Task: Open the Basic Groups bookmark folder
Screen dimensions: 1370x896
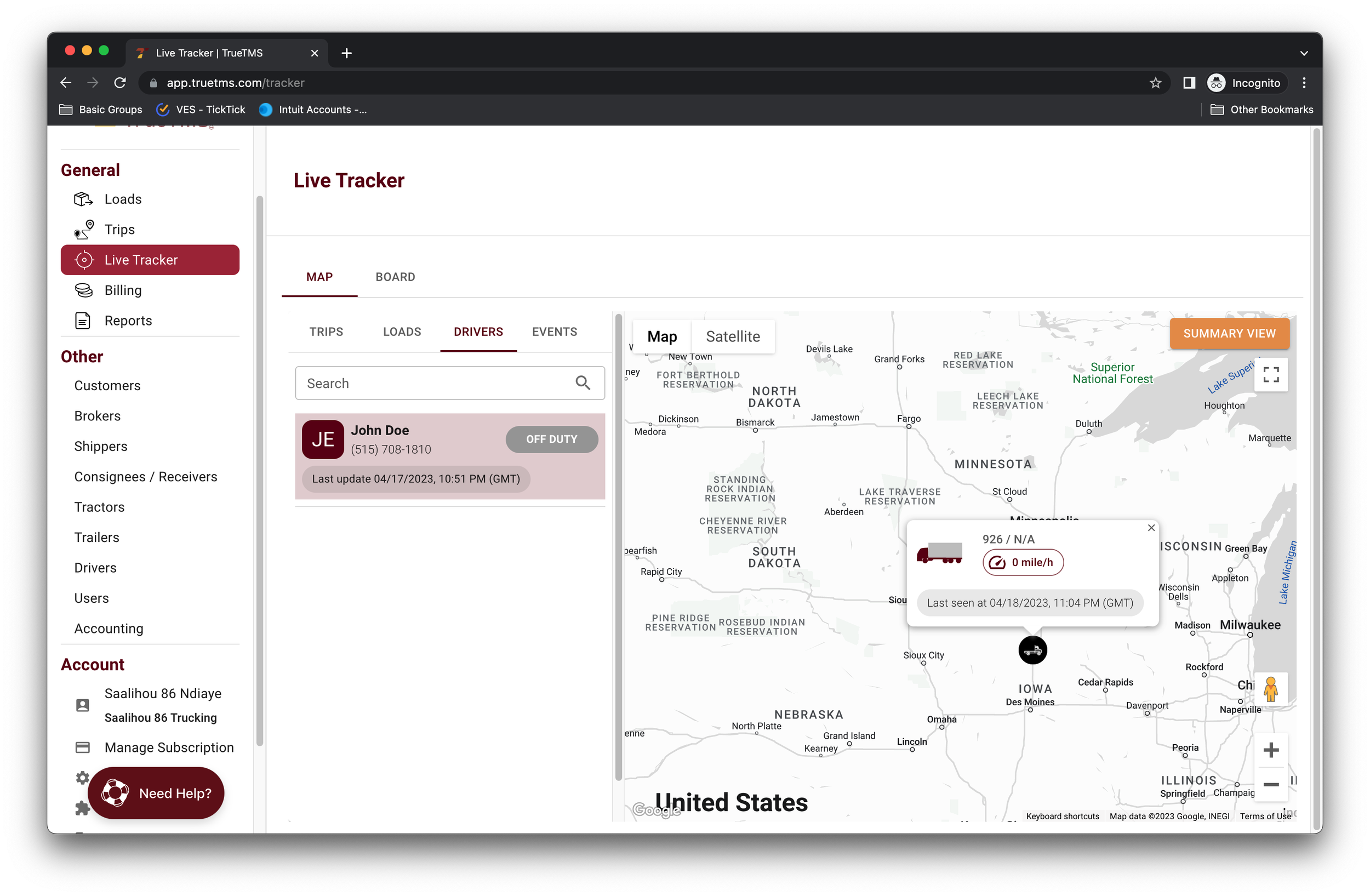Action: pos(101,110)
